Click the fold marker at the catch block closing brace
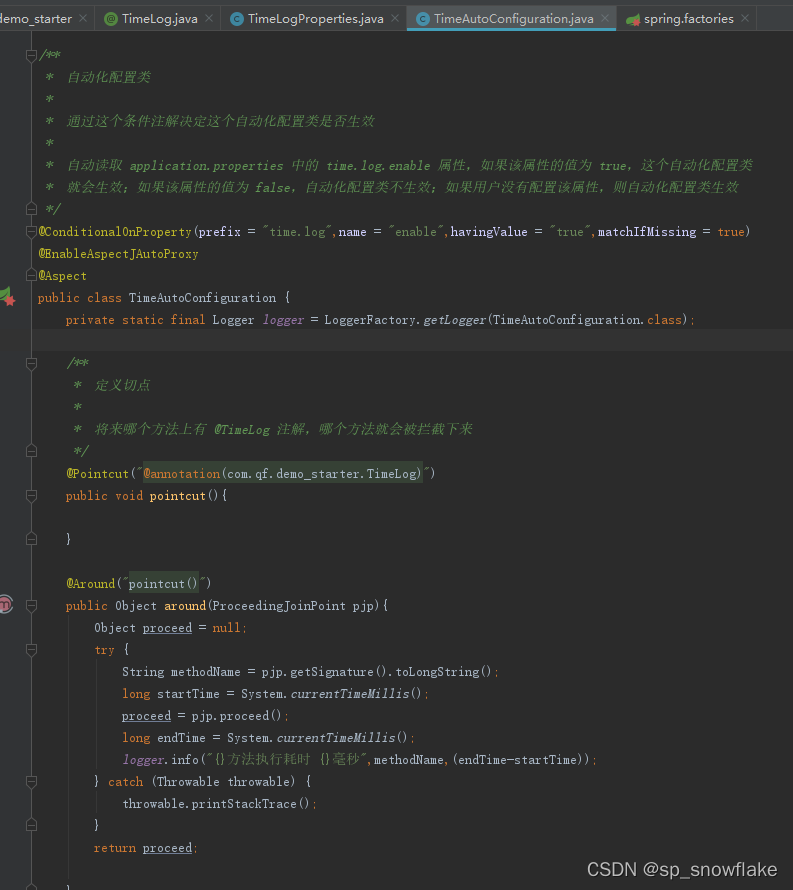 31,825
